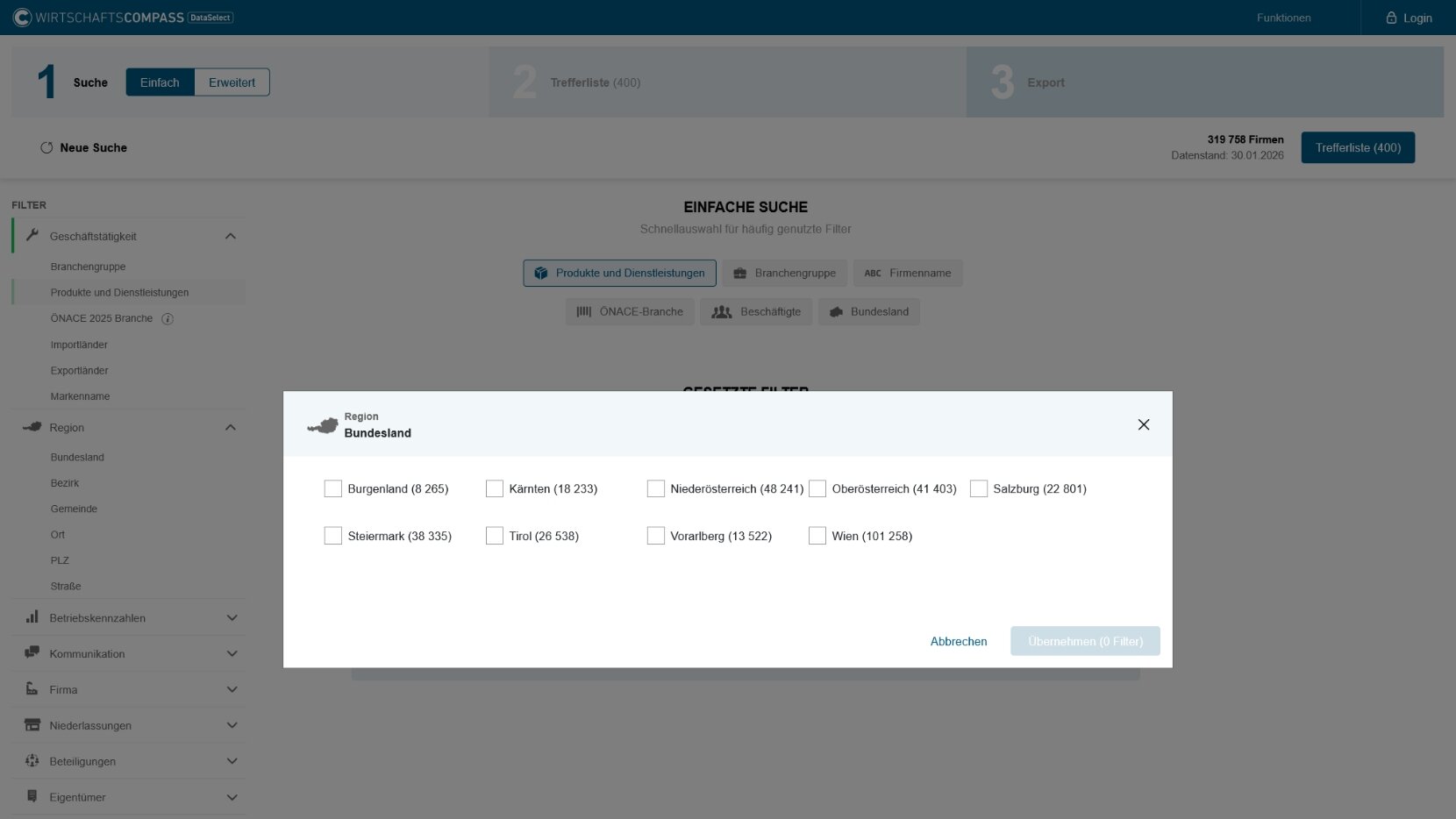Enable the Salzburg checkbox

pos(978,488)
